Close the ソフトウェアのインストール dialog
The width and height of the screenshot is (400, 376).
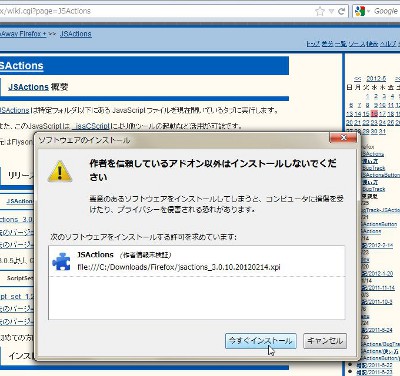(343, 137)
